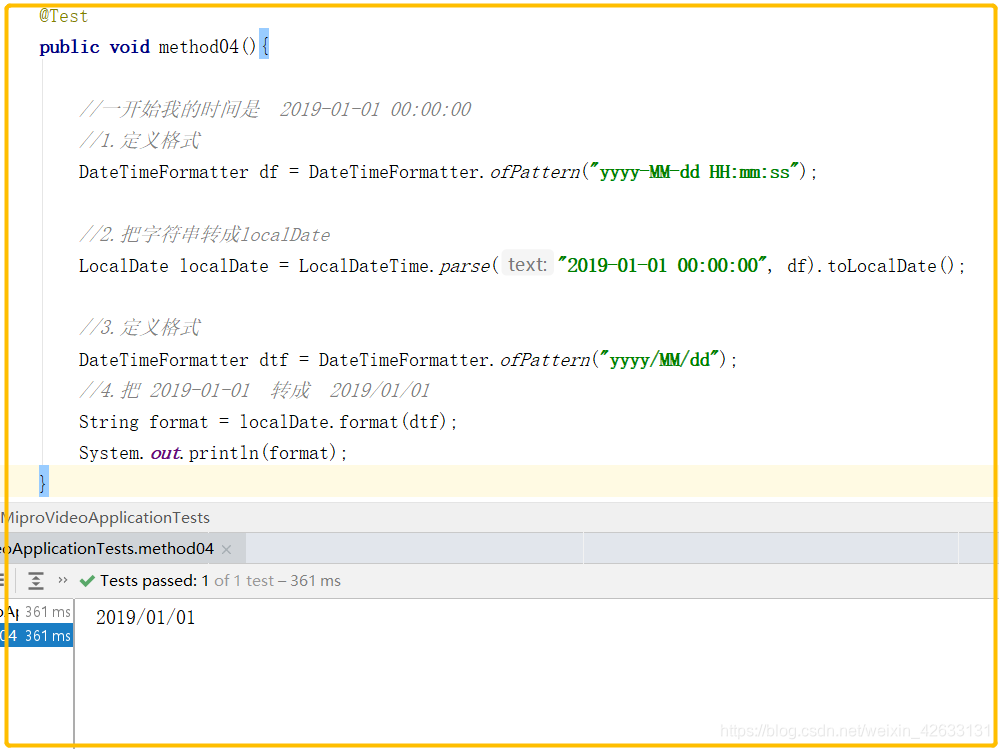Click the 'text:' parameter hint inlay
Screen dimensions: 999x749
(x=526, y=264)
